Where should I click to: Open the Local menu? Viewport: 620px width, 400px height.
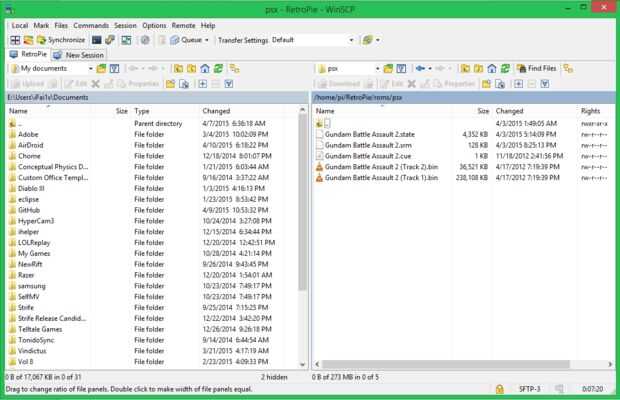tap(19, 25)
